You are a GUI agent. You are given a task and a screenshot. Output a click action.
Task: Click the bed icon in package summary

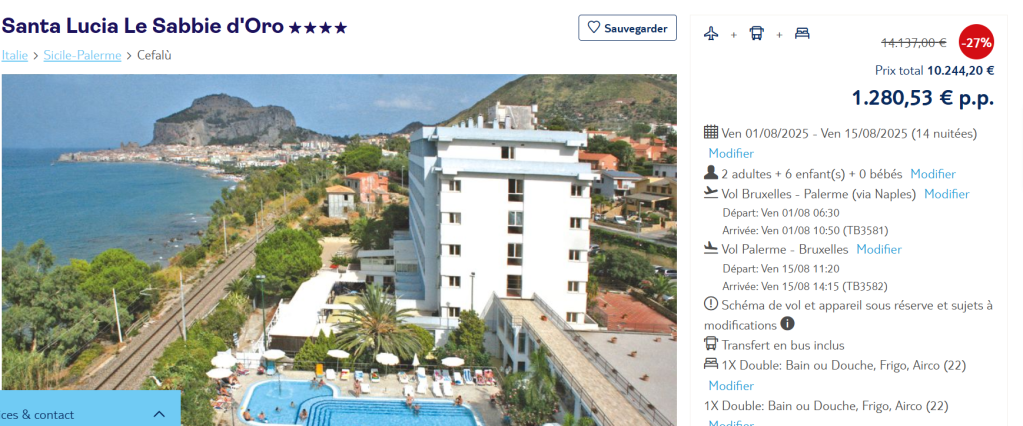pos(802,34)
